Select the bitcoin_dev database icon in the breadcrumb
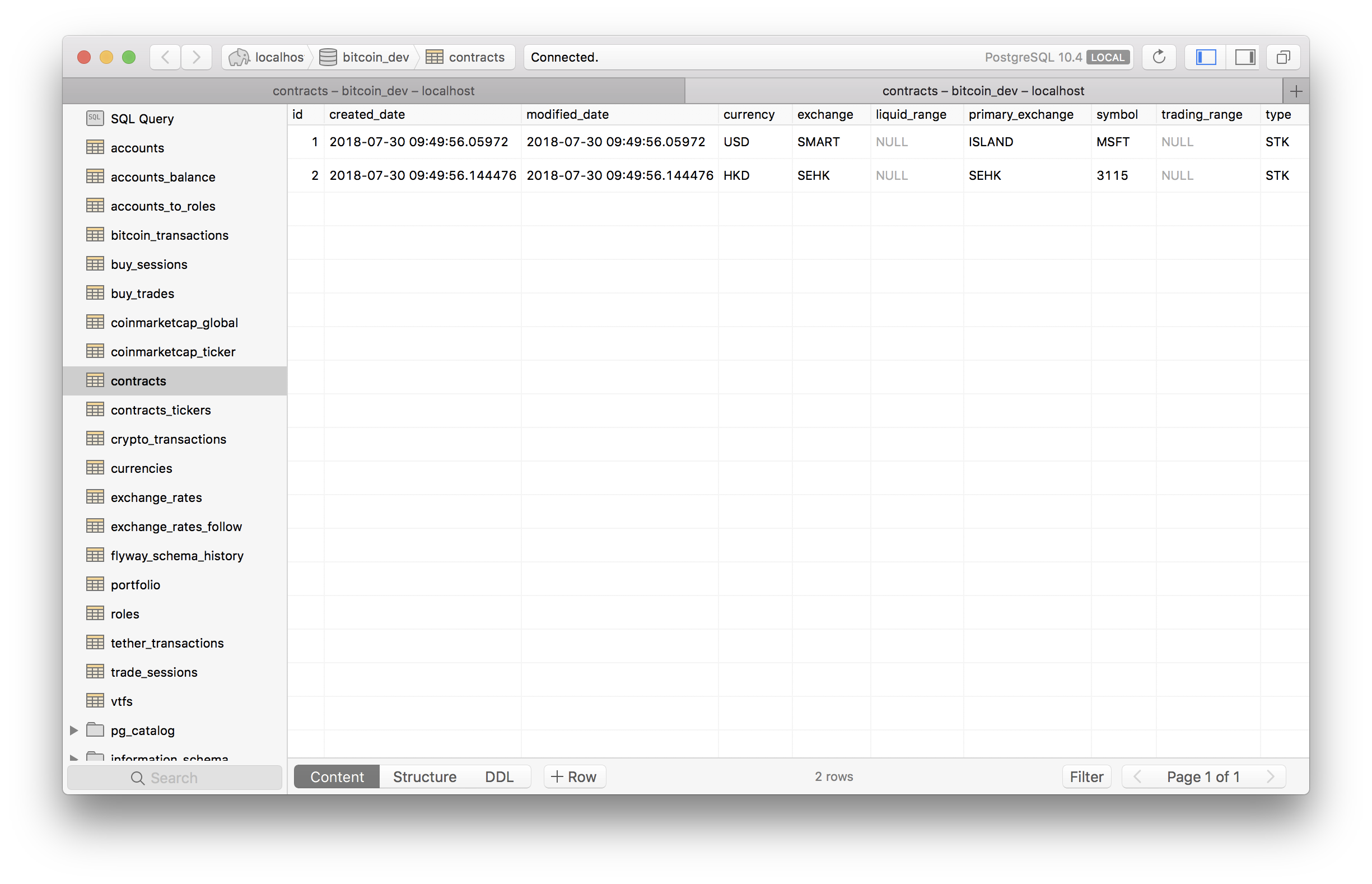The image size is (1372, 884). 328,57
